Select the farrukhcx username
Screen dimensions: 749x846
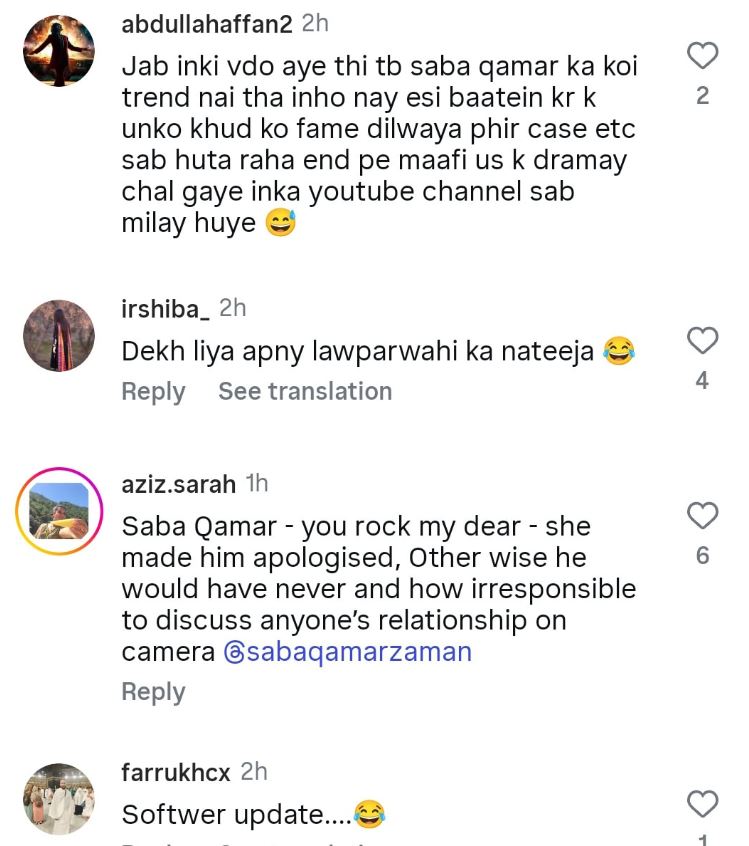click(x=175, y=772)
